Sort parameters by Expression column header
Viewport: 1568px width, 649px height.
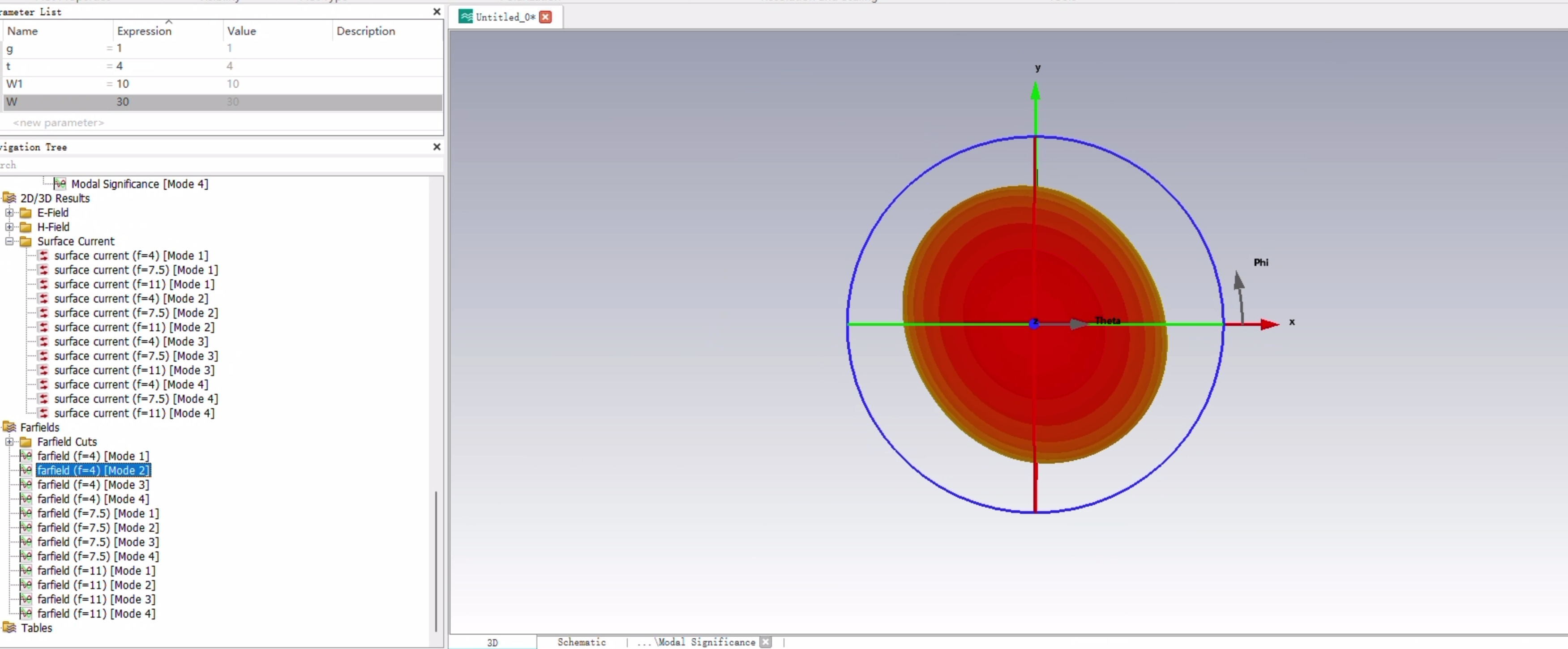[144, 31]
